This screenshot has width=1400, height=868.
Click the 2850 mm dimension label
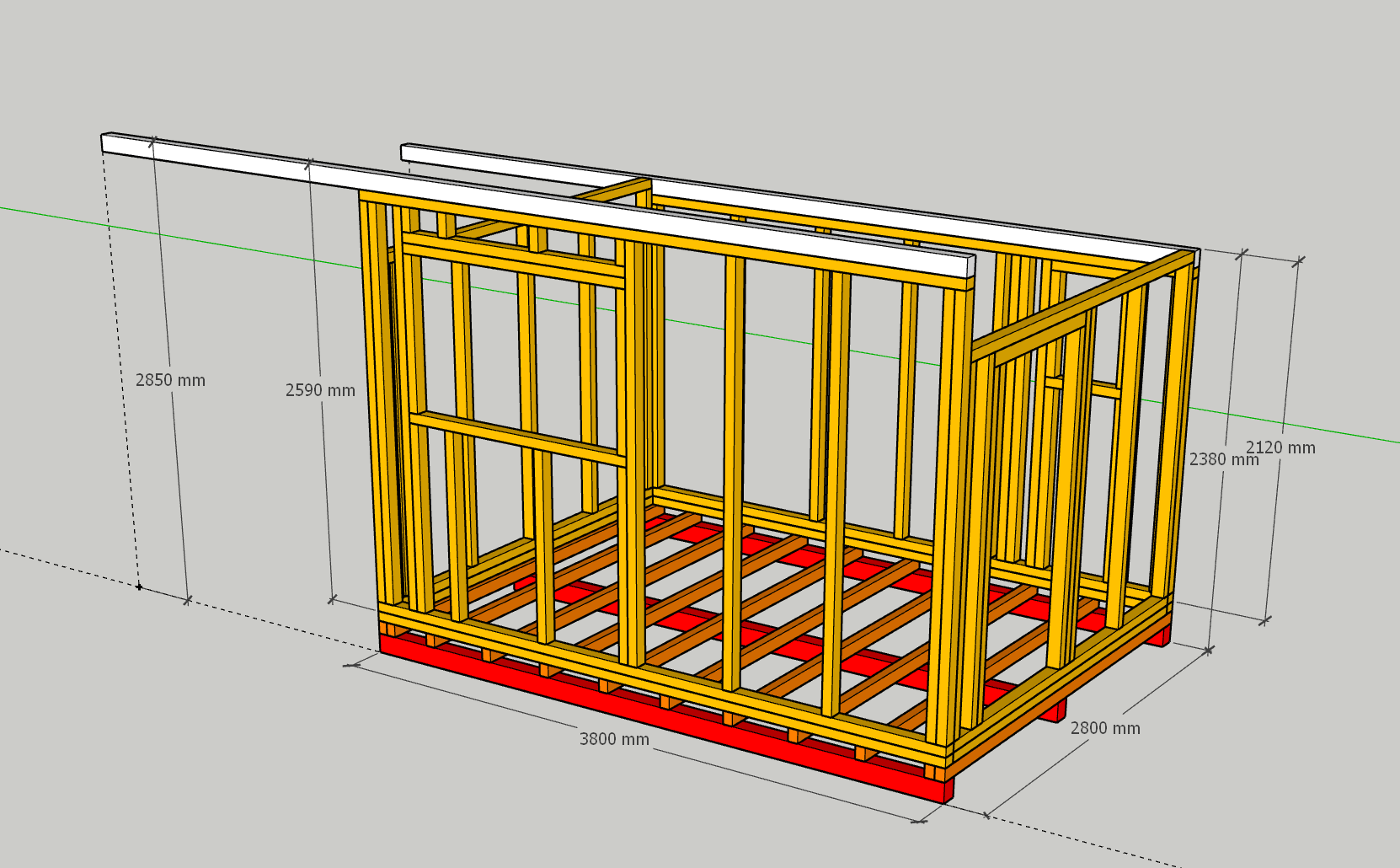[x=170, y=380]
